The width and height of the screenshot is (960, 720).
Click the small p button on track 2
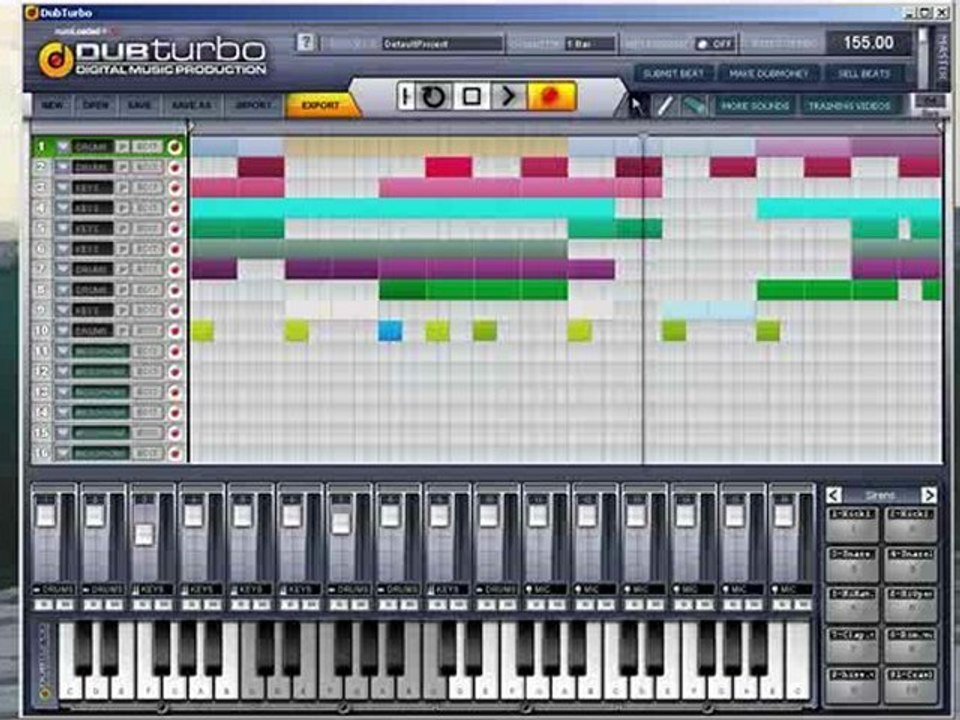(122, 167)
